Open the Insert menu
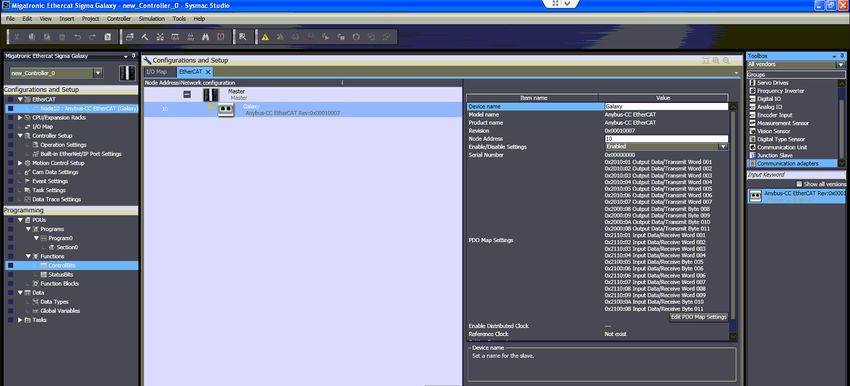 (x=67, y=18)
